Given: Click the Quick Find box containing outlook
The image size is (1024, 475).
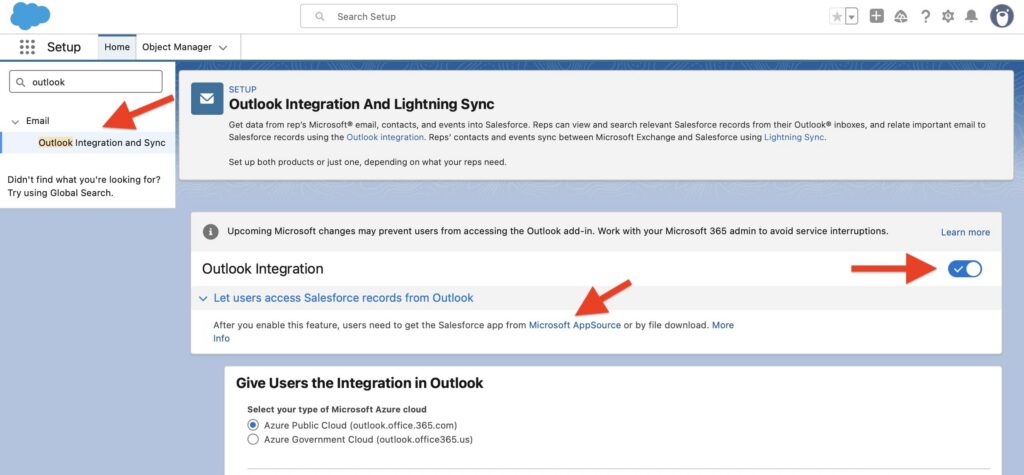Looking at the screenshot, I should (x=86, y=82).
